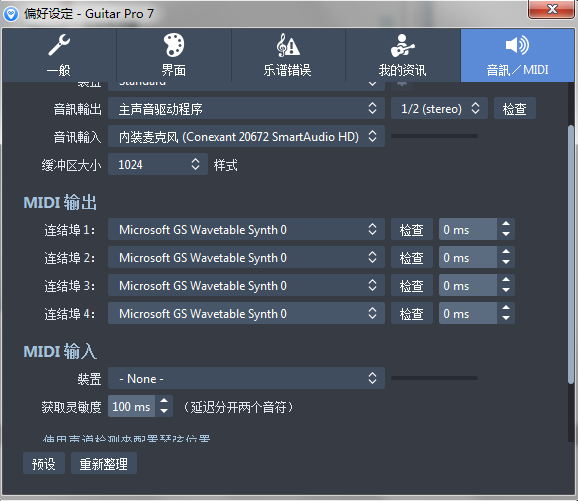The image size is (578, 501).
Task: Click the 预设 button
Action: pyautogui.click(x=44, y=463)
